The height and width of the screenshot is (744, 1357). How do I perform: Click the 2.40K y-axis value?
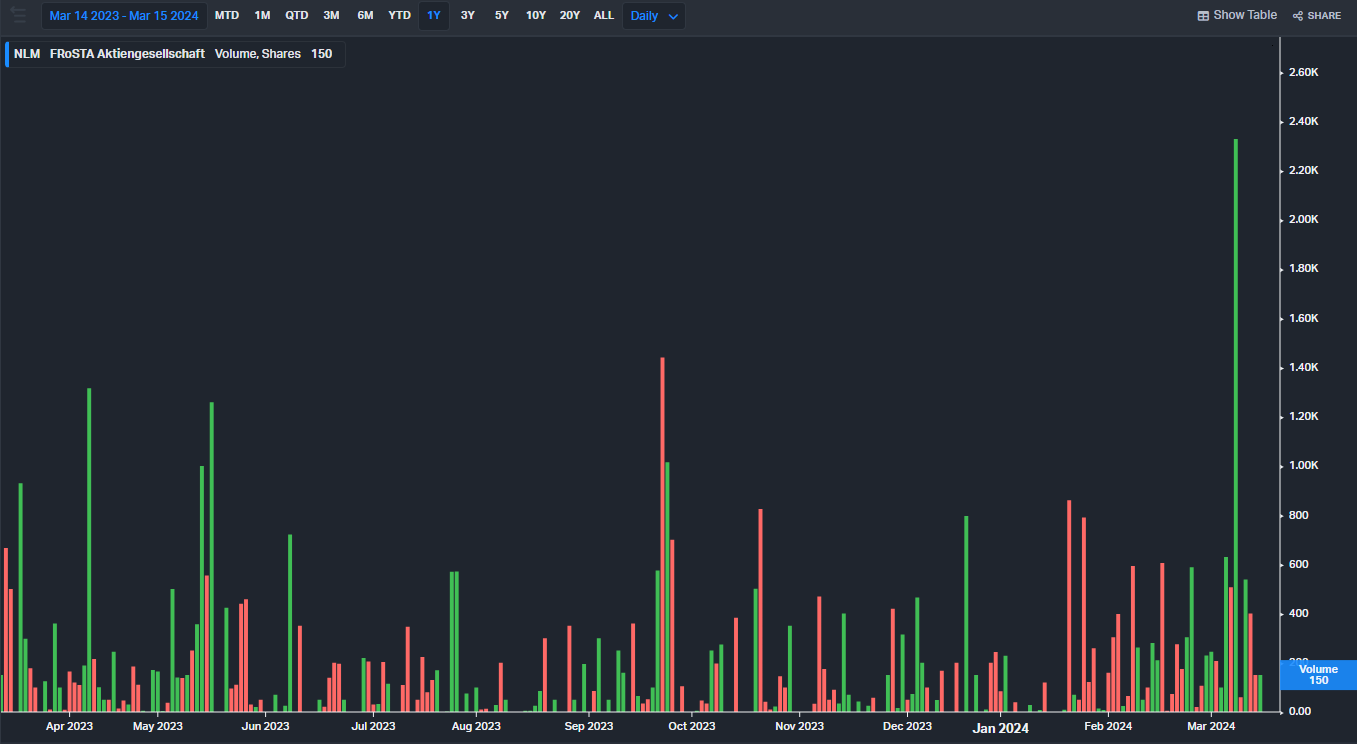(x=1303, y=122)
